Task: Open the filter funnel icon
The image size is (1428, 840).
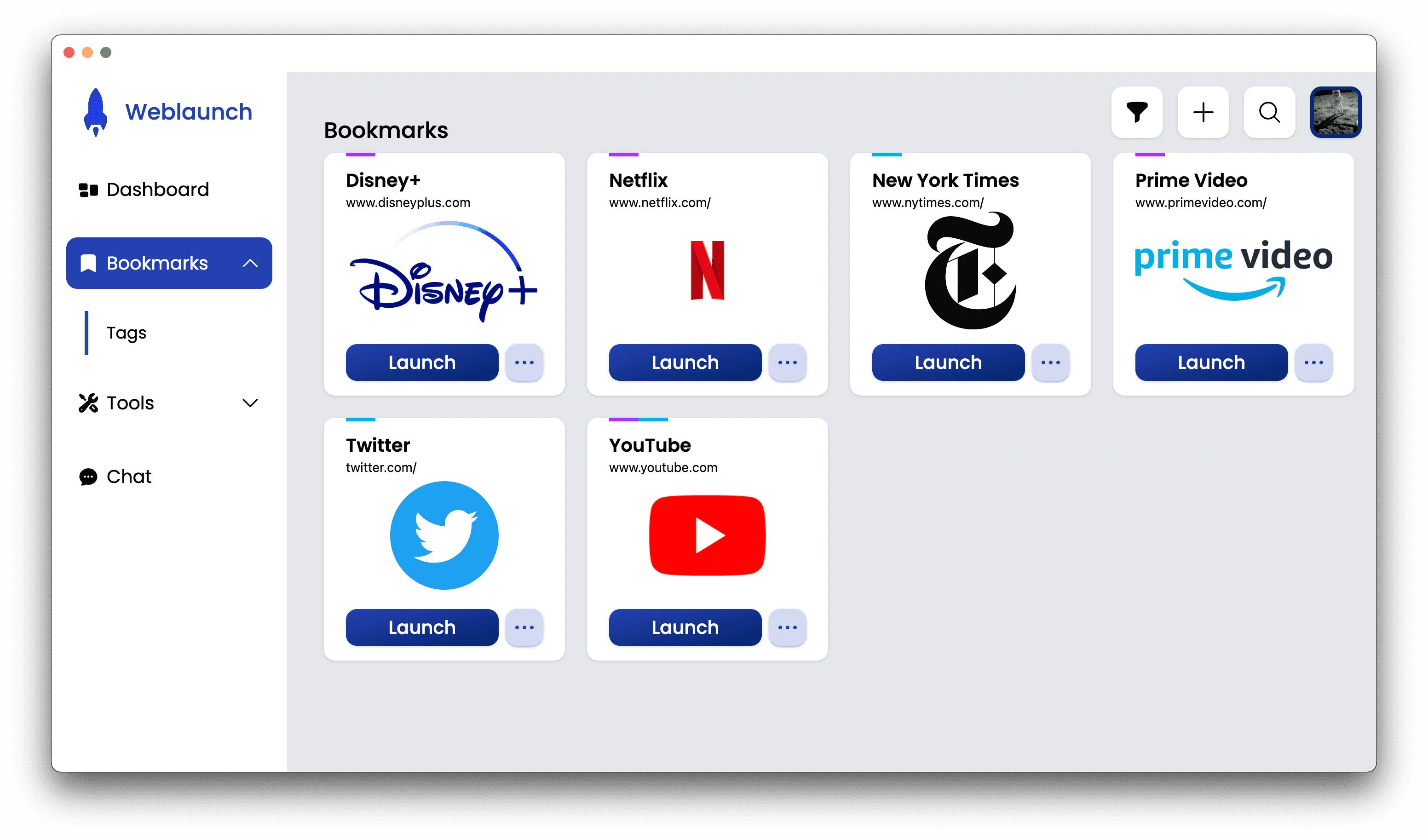Action: (x=1137, y=112)
